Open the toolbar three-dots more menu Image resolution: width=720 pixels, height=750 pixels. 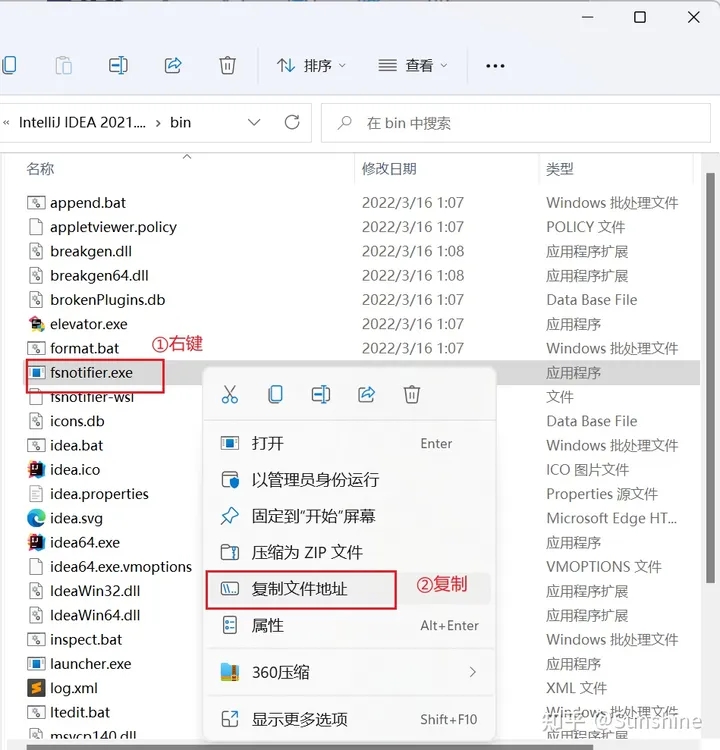coord(495,66)
